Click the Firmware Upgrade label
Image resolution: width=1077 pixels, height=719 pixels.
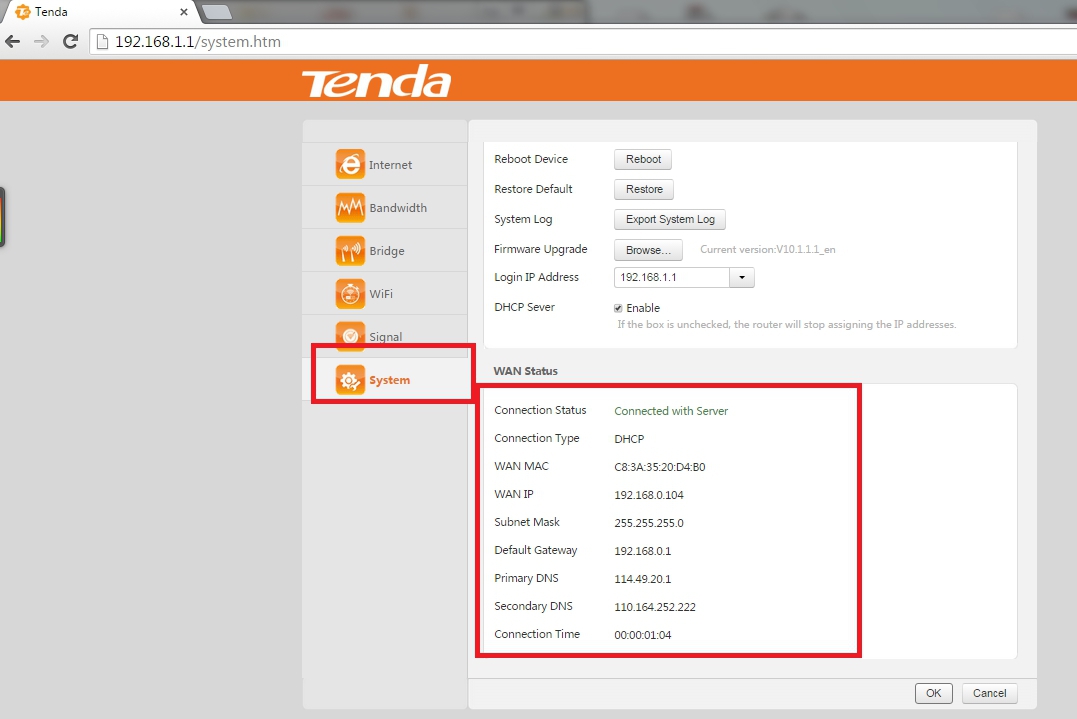pos(541,249)
